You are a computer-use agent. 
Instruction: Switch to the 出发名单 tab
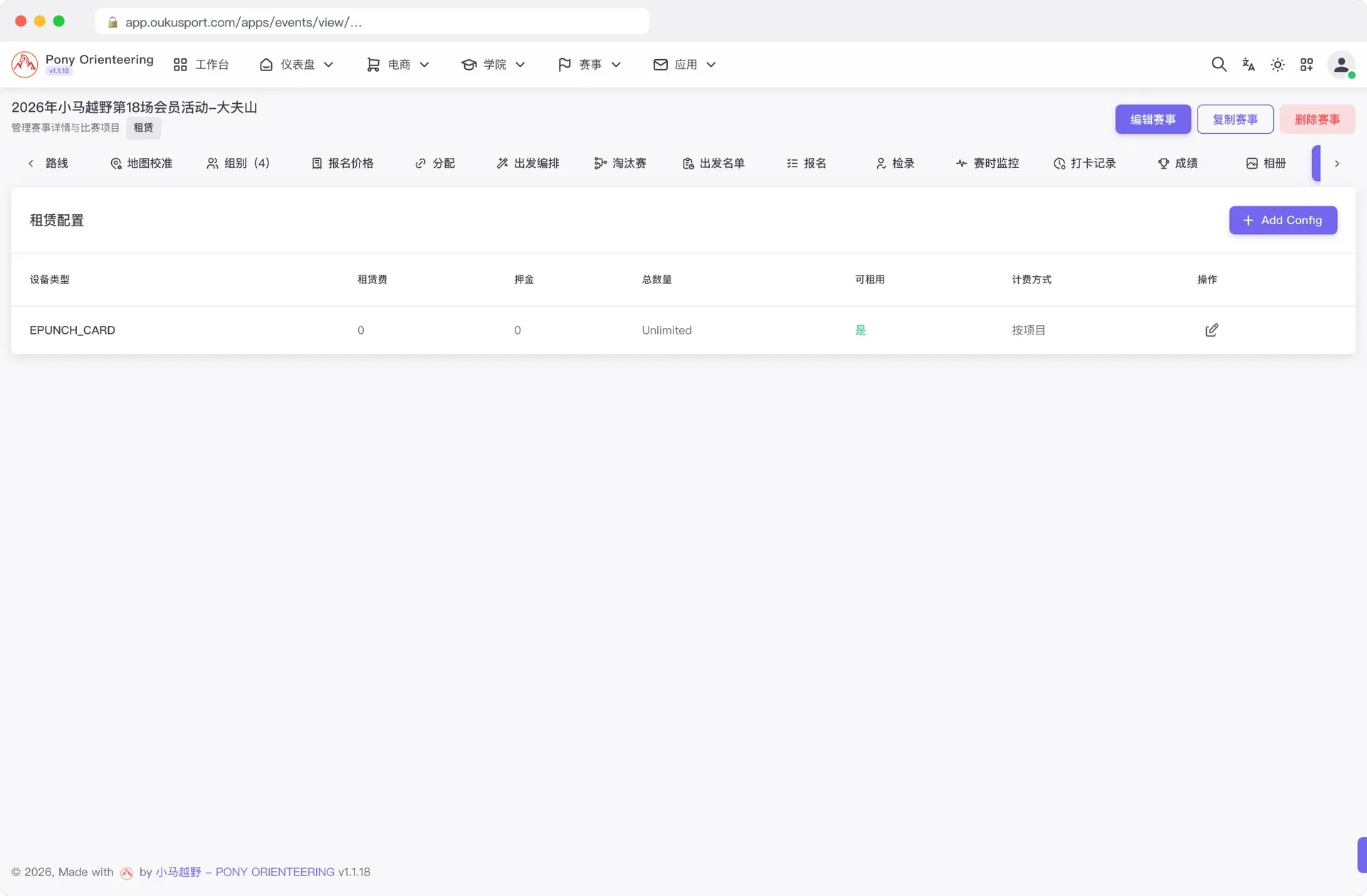pos(713,164)
